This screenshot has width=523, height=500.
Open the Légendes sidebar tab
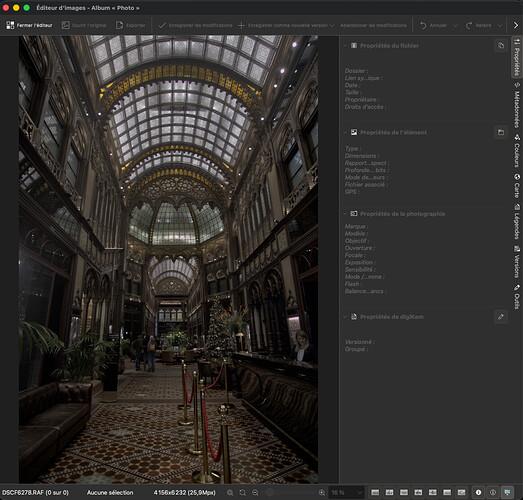tap(517, 221)
